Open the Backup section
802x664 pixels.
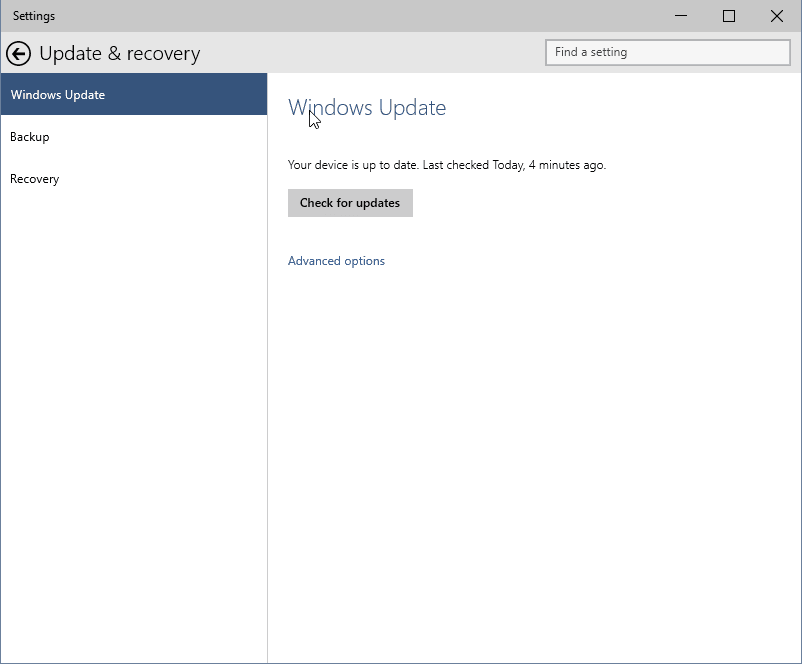133,137
